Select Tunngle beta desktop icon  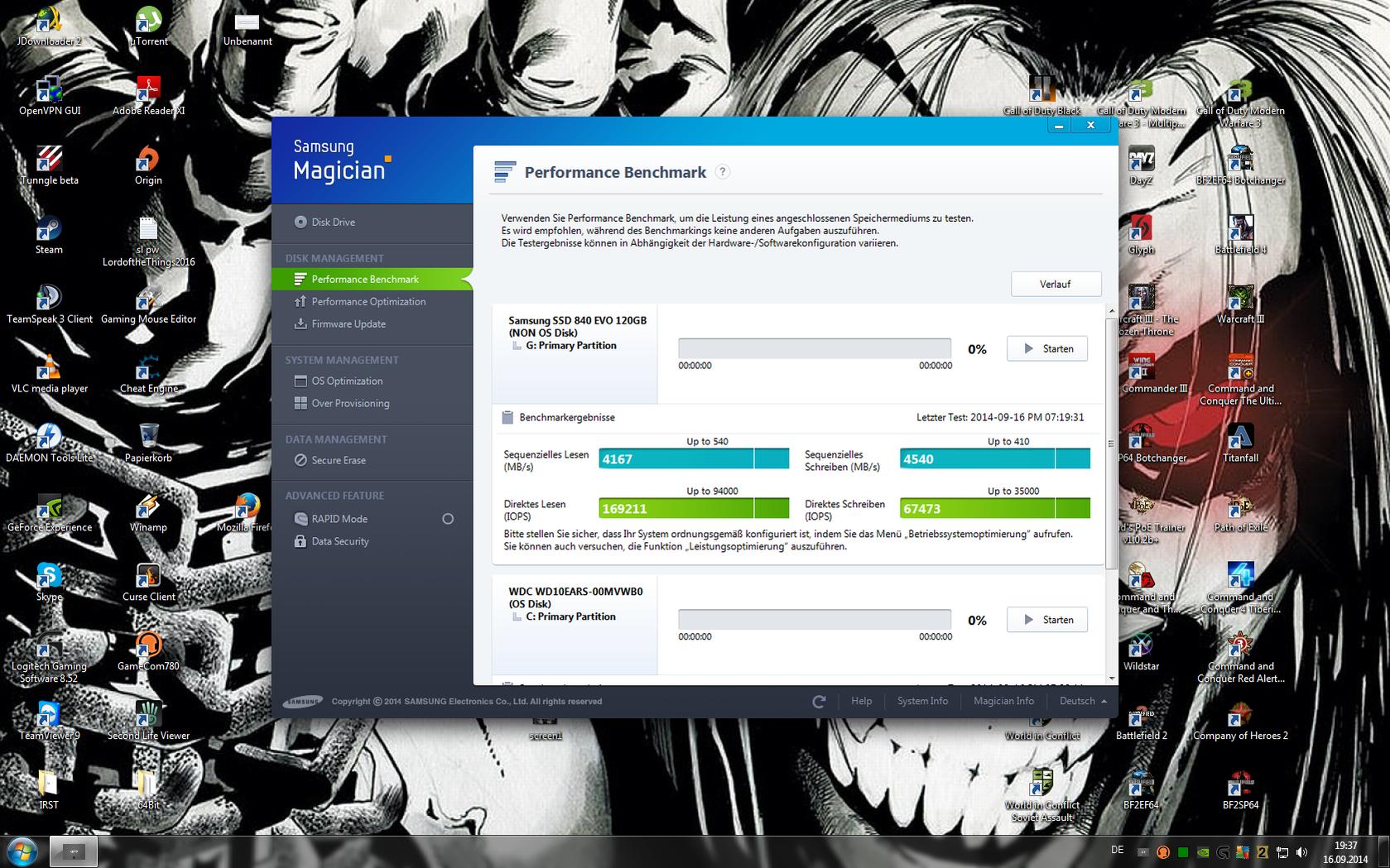pyautogui.click(x=49, y=165)
